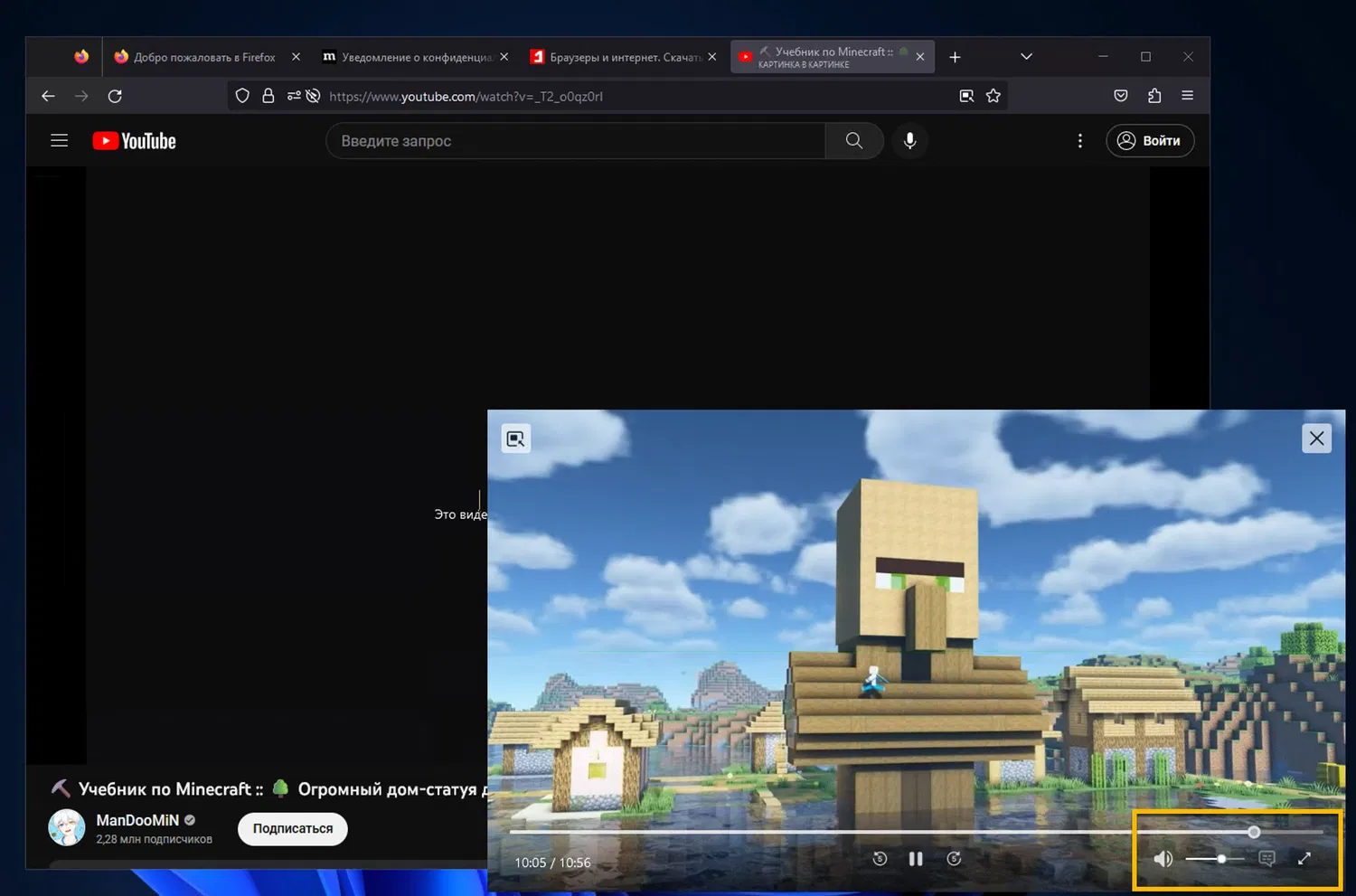
Task: Adjust the picture-in-picture volume slider
Action: (1215, 859)
